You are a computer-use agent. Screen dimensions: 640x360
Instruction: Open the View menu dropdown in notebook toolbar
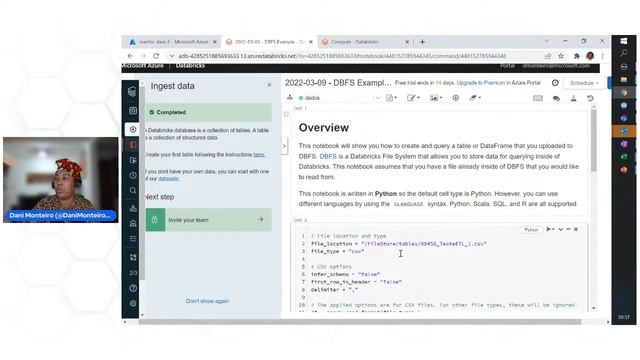coord(436,98)
